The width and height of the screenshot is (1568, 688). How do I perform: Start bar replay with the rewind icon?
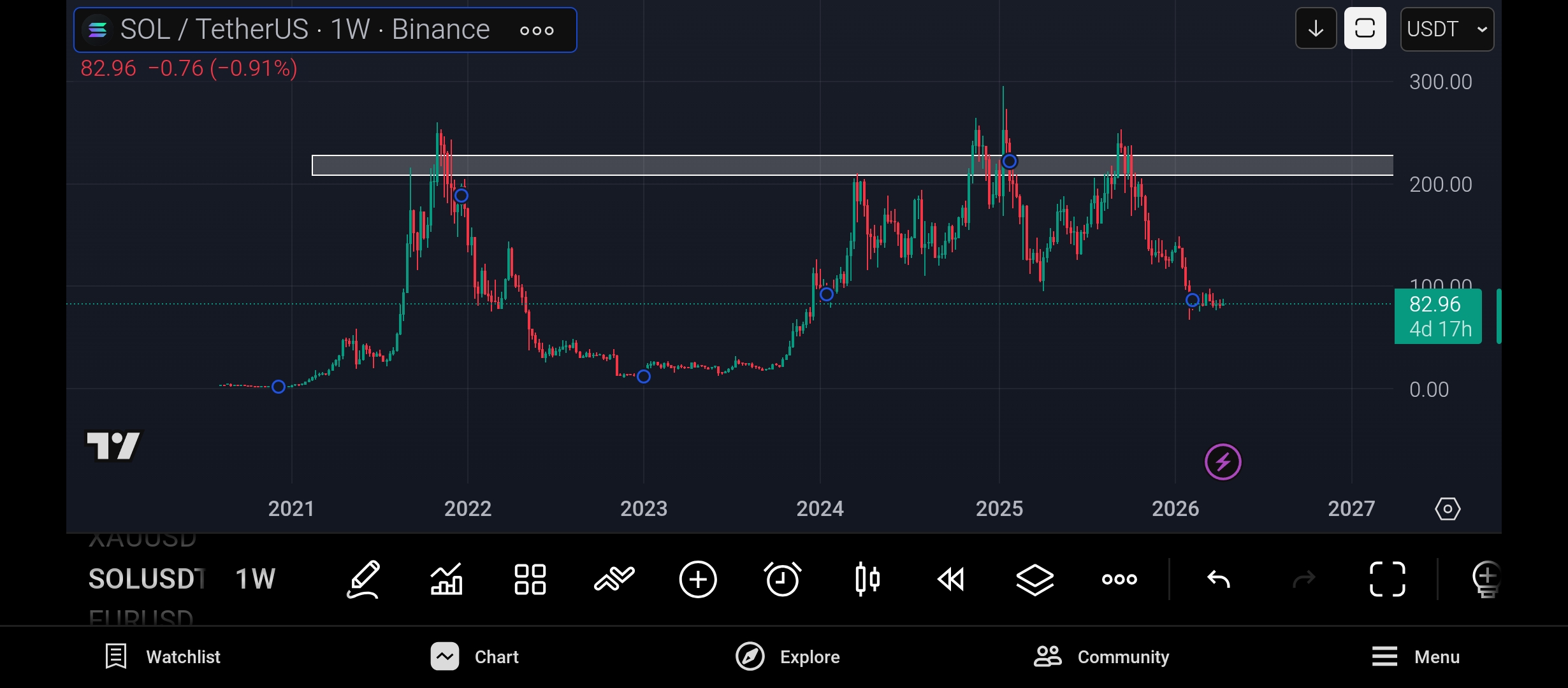coord(951,580)
